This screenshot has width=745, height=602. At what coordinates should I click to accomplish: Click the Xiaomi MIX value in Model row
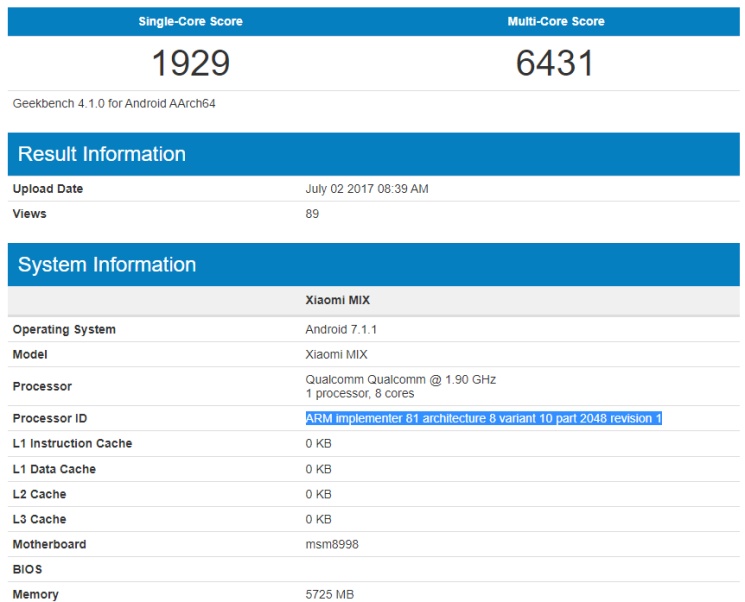point(336,355)
